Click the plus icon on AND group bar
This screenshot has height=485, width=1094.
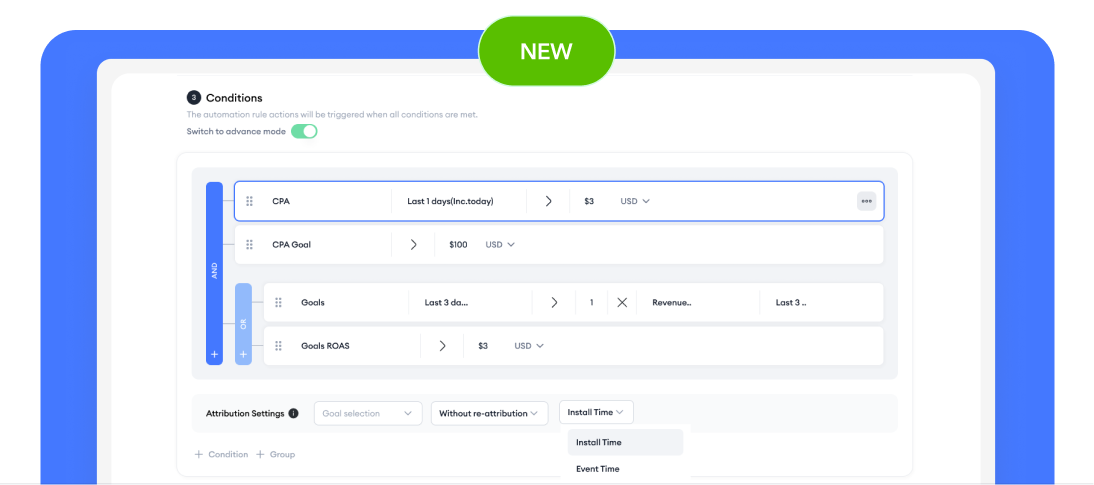[214, 354]
